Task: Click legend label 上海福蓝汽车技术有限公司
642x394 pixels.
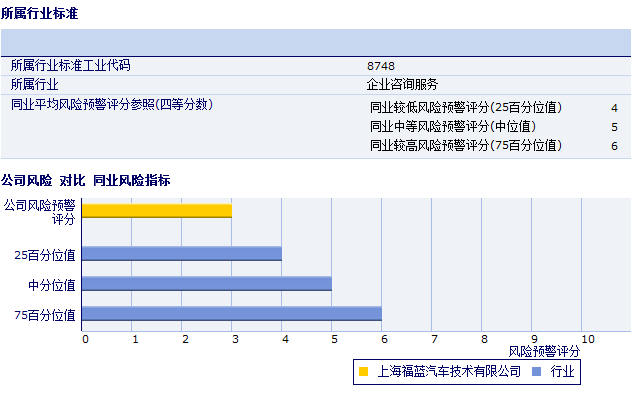Action: pyautogui.click(x=449, y=371)
